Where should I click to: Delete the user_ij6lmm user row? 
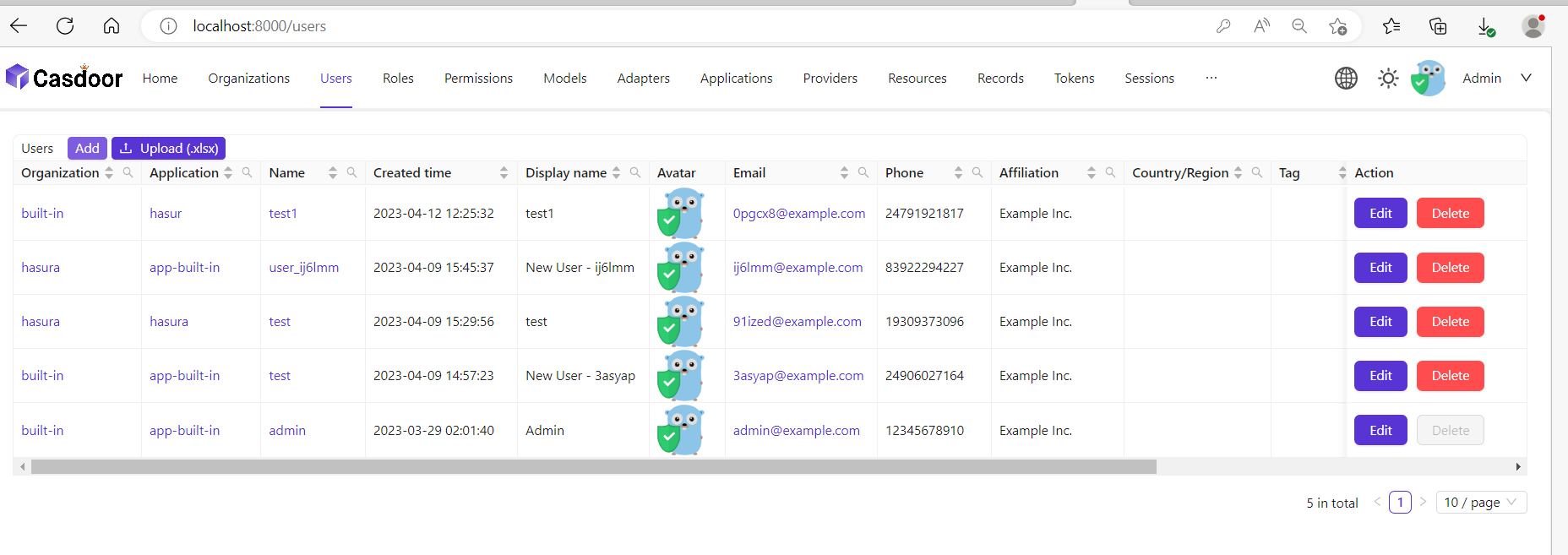pyautogui.click(x=1450, y=268)
